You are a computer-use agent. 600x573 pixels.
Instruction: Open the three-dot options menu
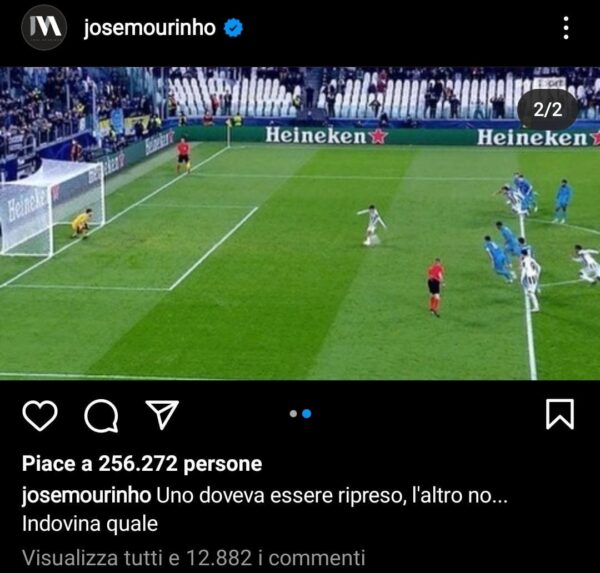point(566,28)
